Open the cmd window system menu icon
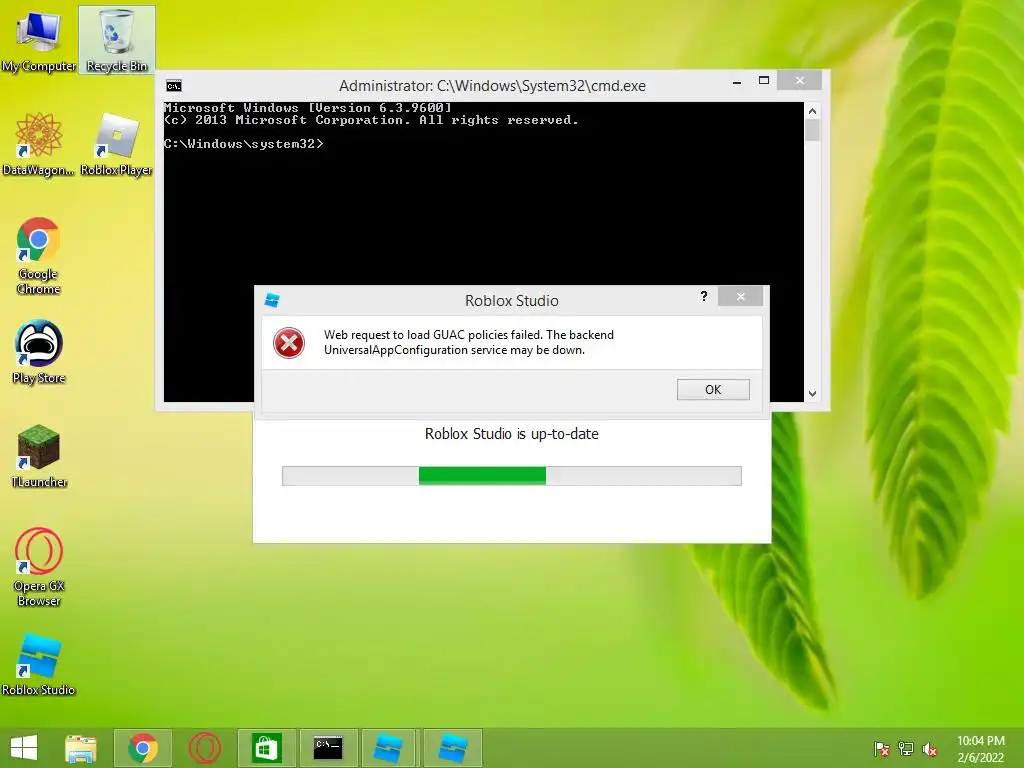1024x768 pixels. tap(174, 86)
